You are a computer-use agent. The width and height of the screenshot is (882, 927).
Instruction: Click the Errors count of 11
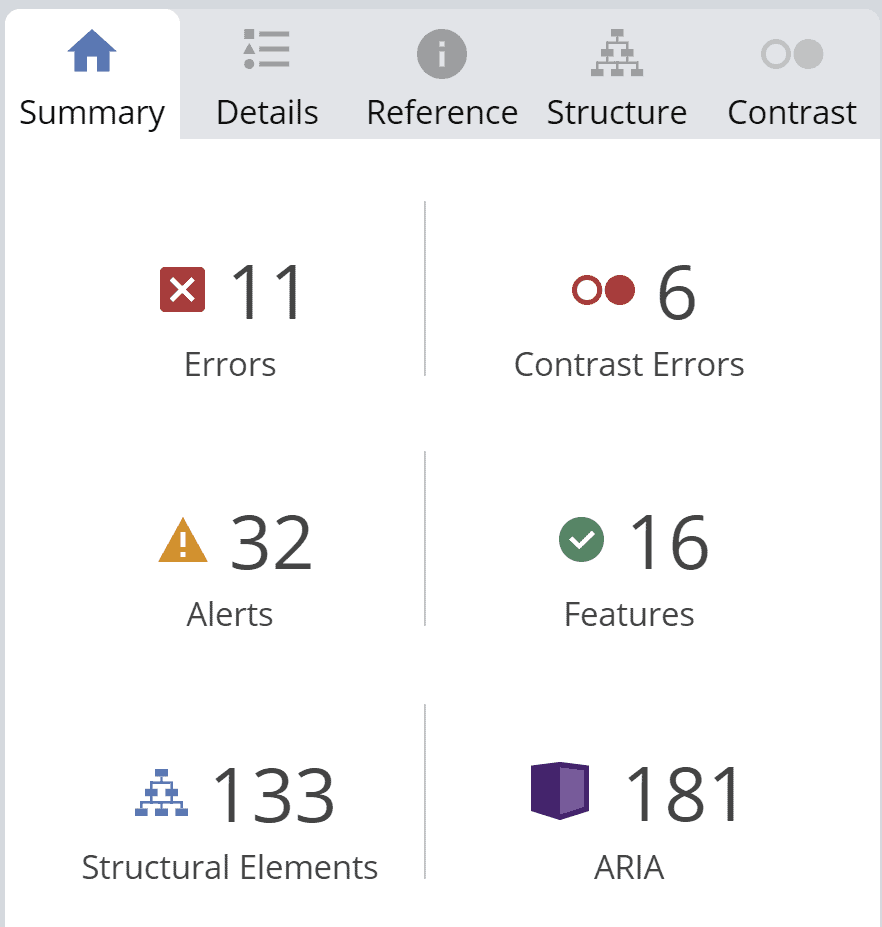tap(267, 292)
